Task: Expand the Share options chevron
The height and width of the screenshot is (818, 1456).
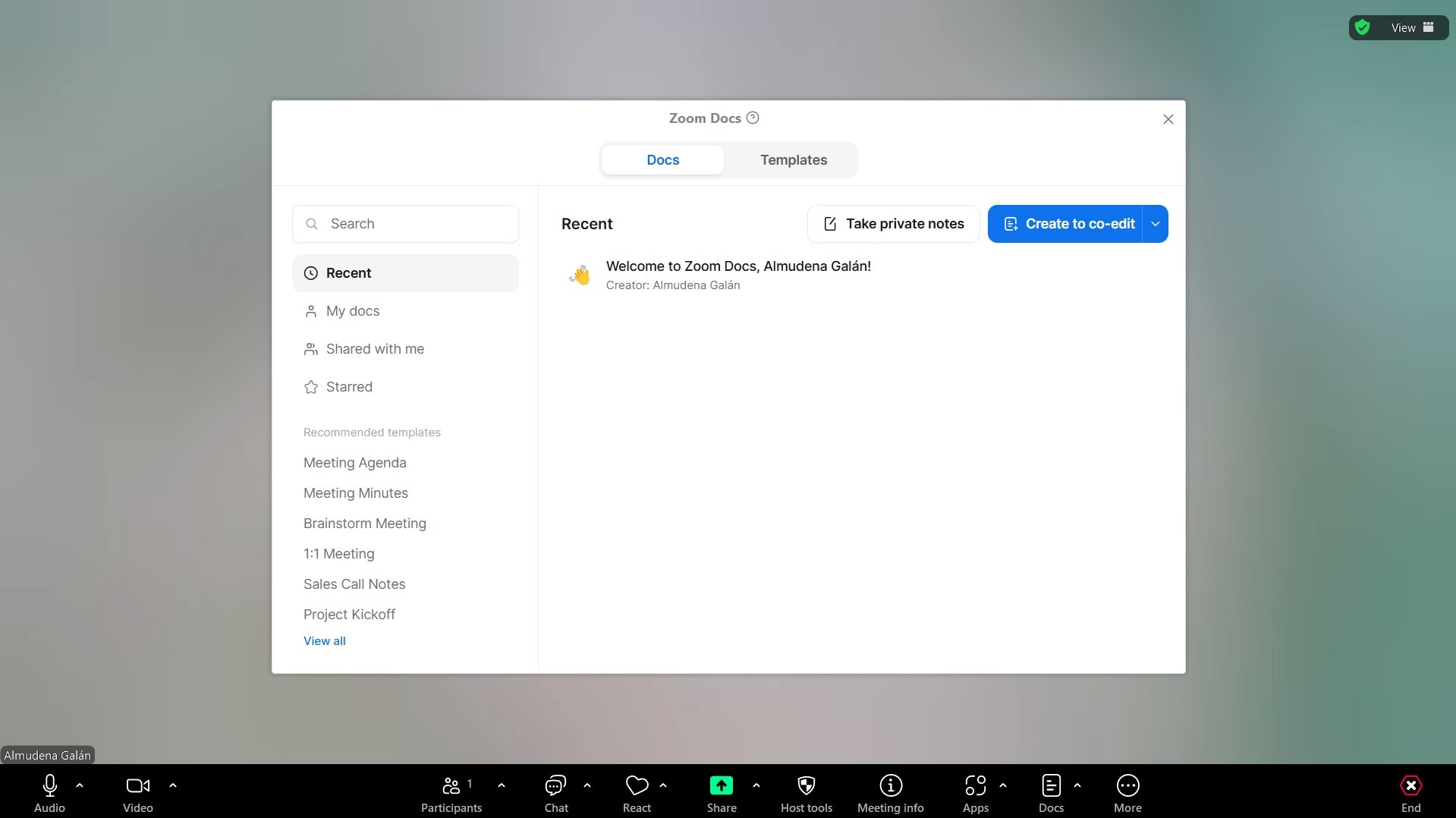Action: (x=756, y=785)
